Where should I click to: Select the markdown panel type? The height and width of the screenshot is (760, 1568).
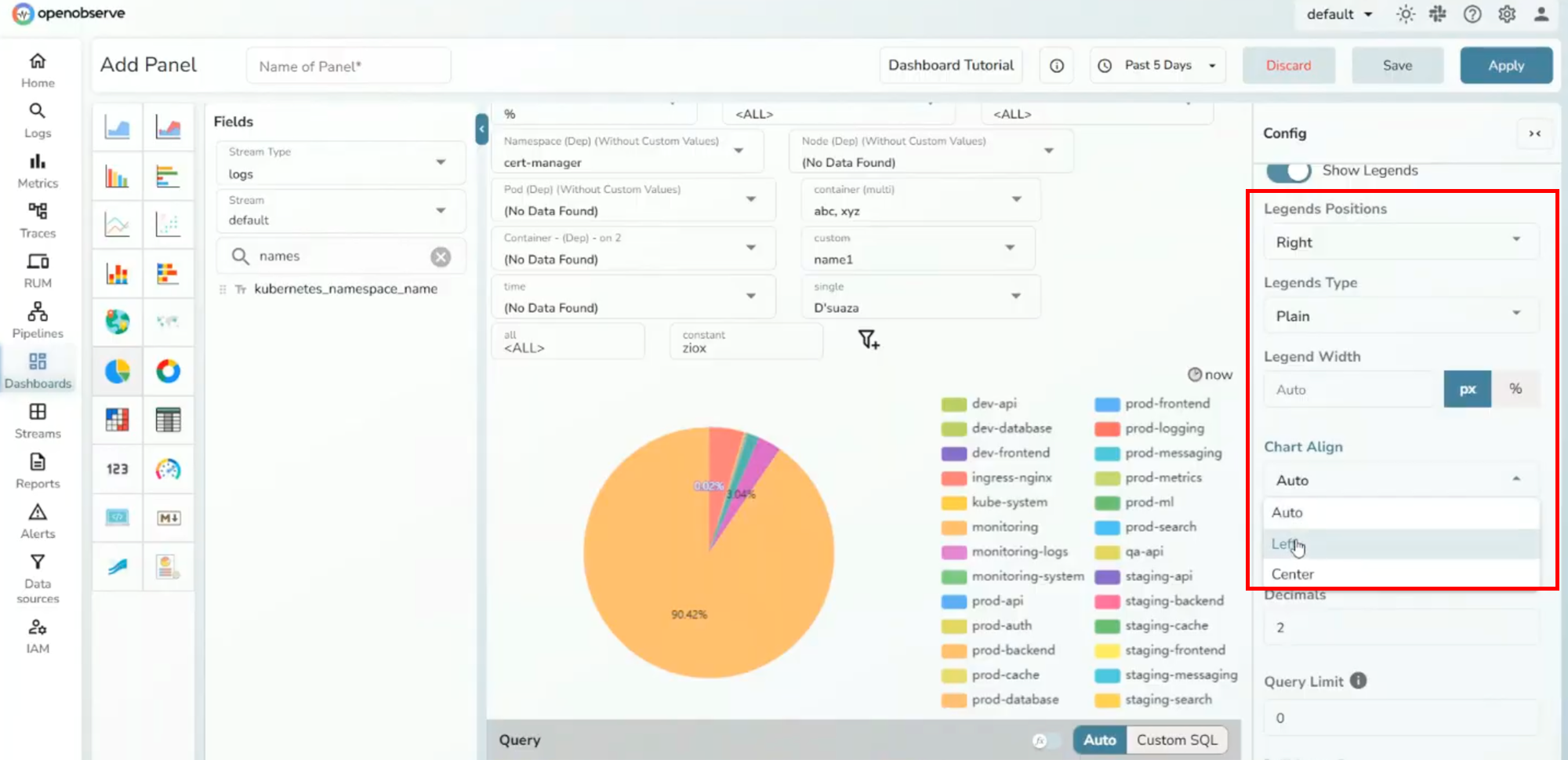pos(169,518)
